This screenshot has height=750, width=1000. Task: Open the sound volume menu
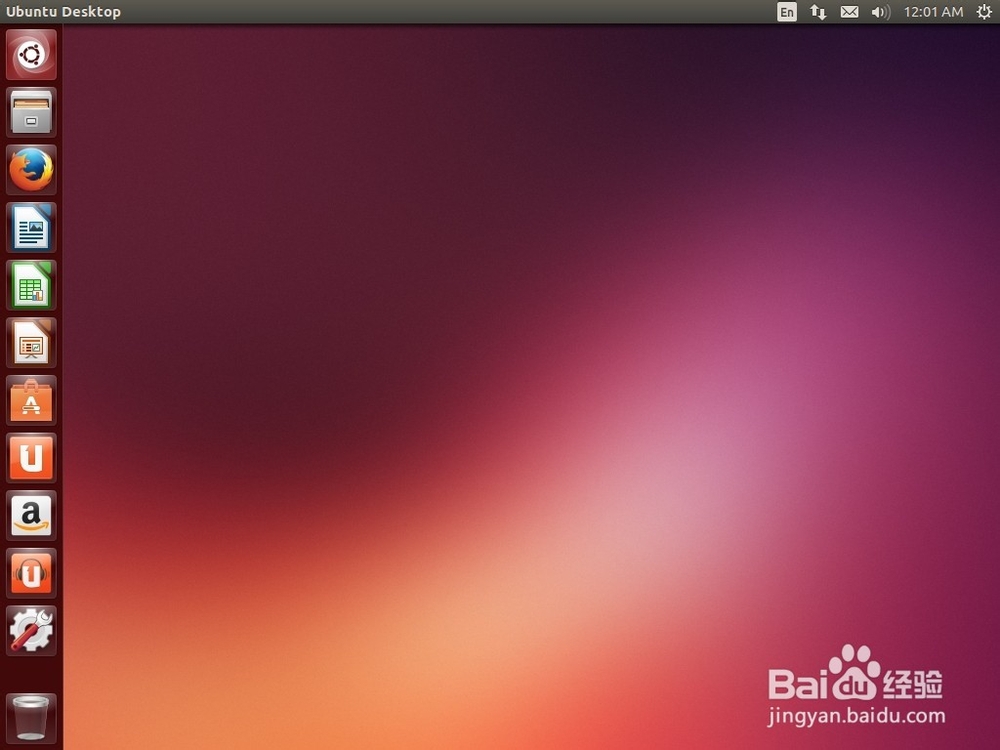pyautogui.click(x=880, y=12)
